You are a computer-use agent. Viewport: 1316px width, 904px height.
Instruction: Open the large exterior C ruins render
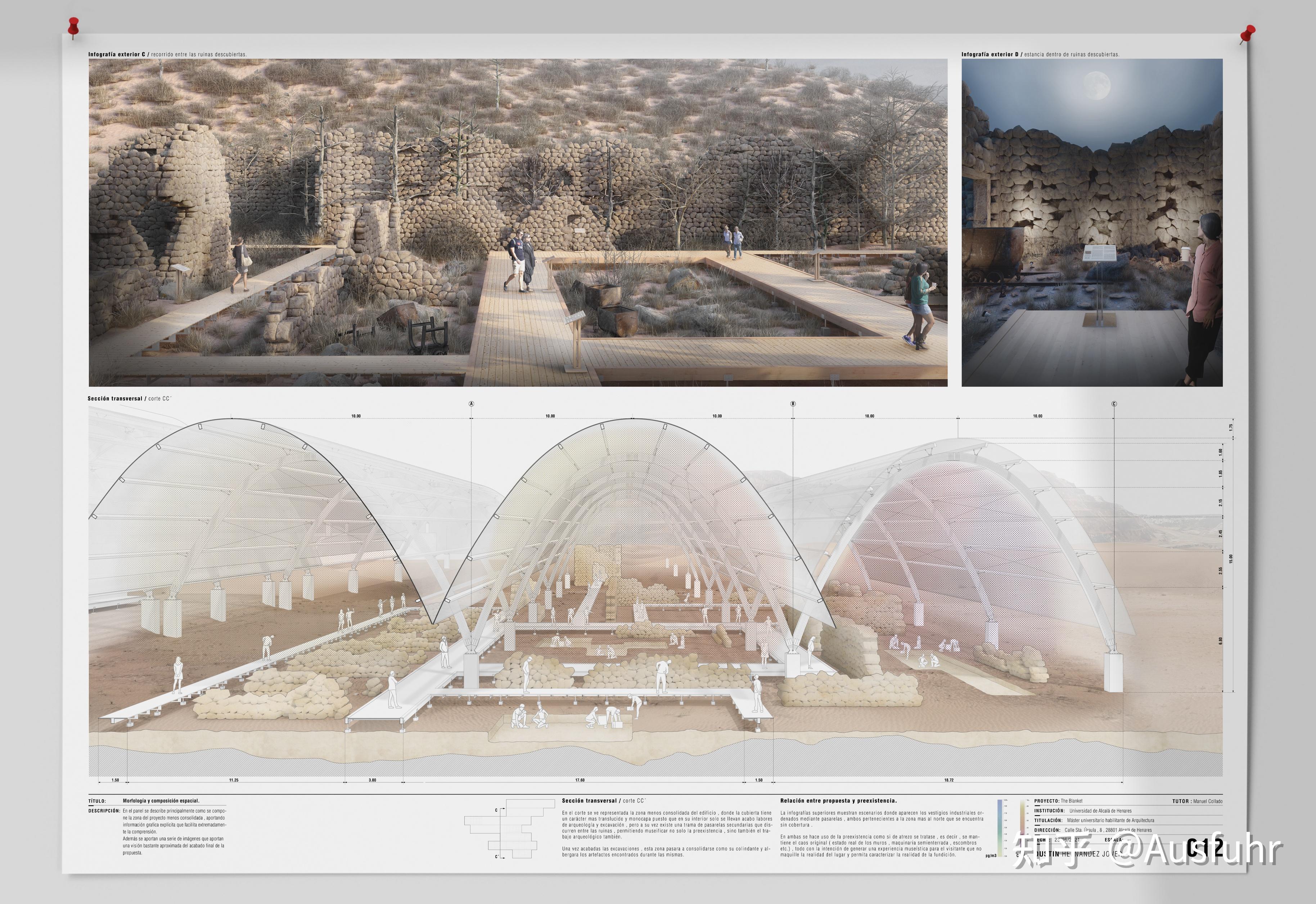tap(518, 222)
